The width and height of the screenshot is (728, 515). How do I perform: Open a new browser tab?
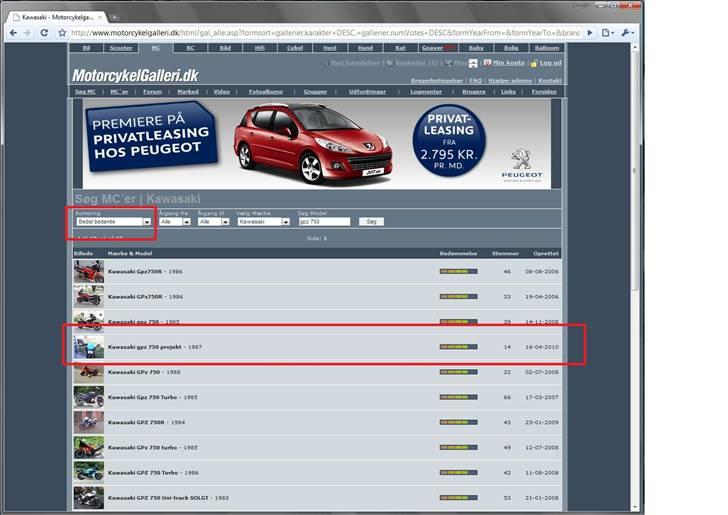[x=116, y=16]
